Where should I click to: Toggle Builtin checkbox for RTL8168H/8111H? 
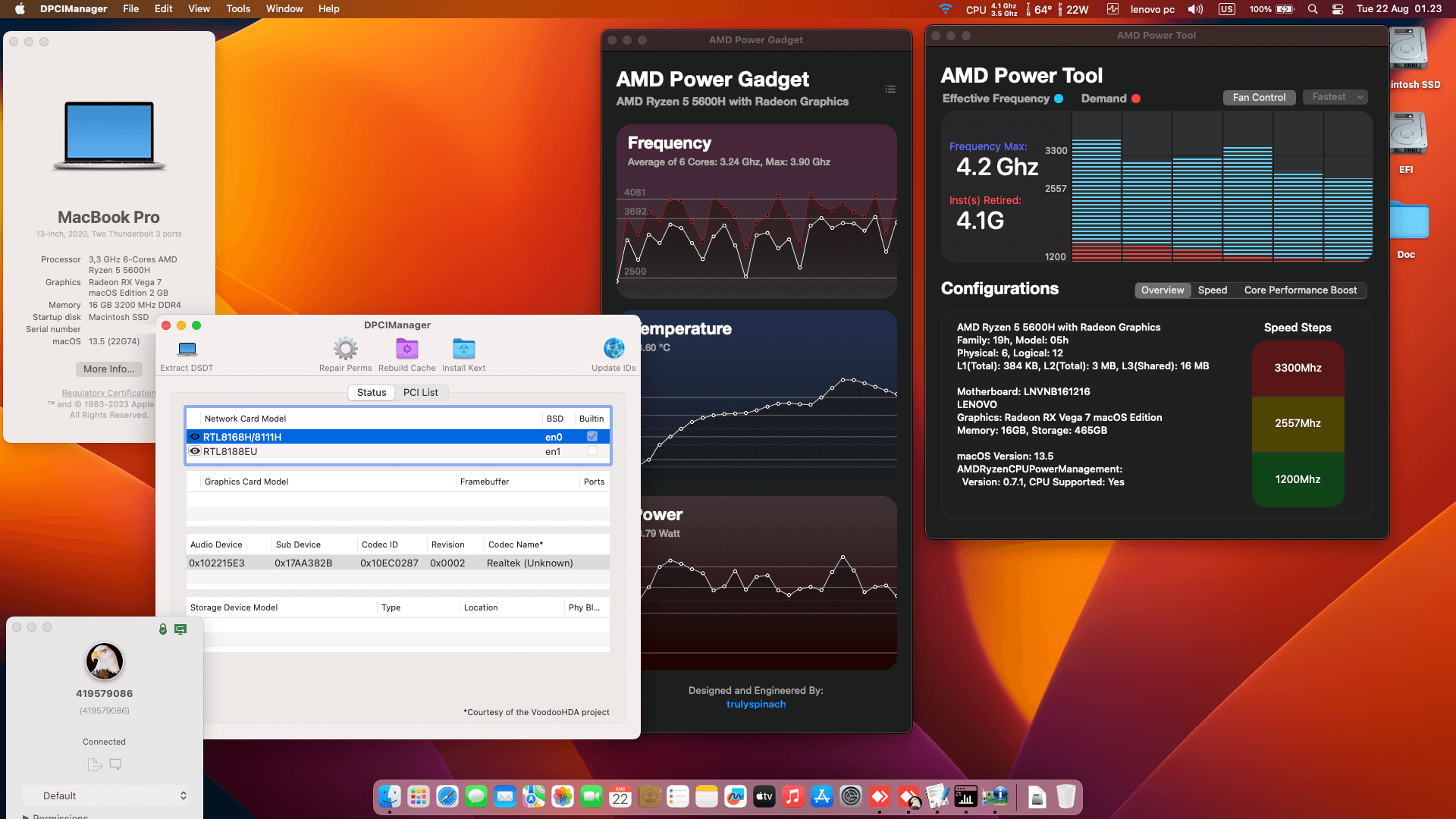592,437
